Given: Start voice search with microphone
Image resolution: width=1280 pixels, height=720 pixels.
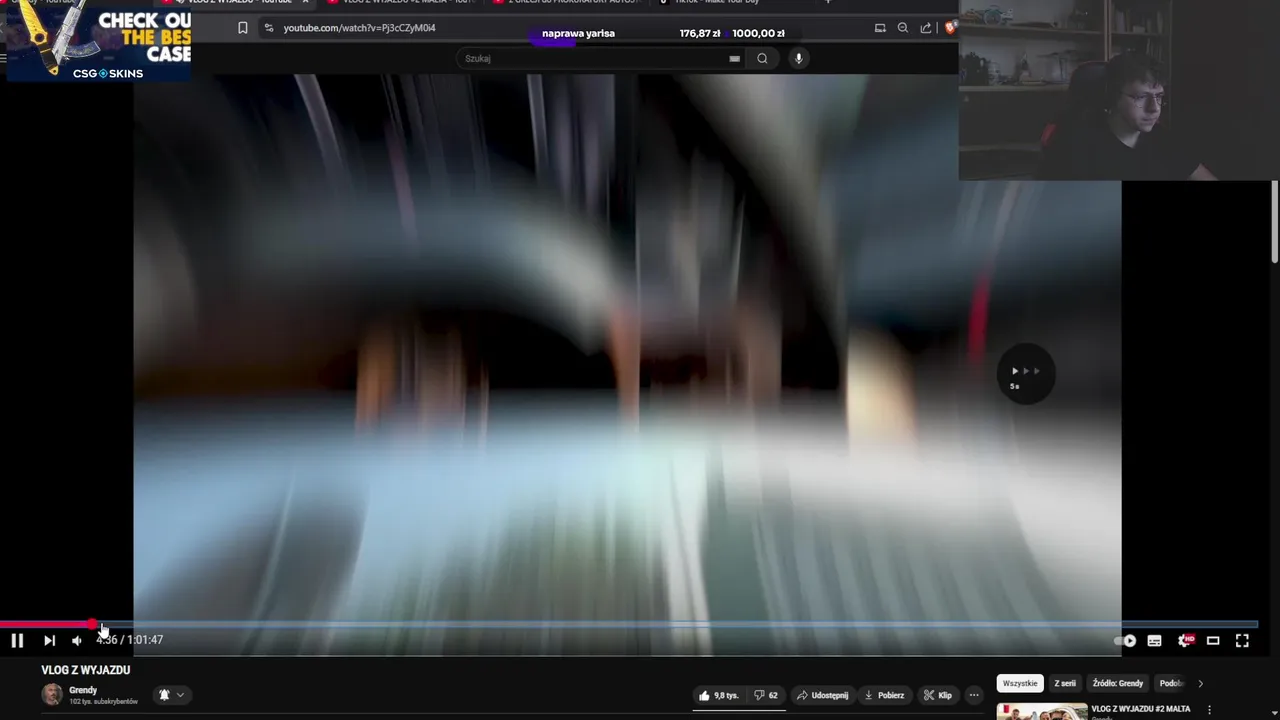Looking at the screenshot, I should [x=798, y=58].
